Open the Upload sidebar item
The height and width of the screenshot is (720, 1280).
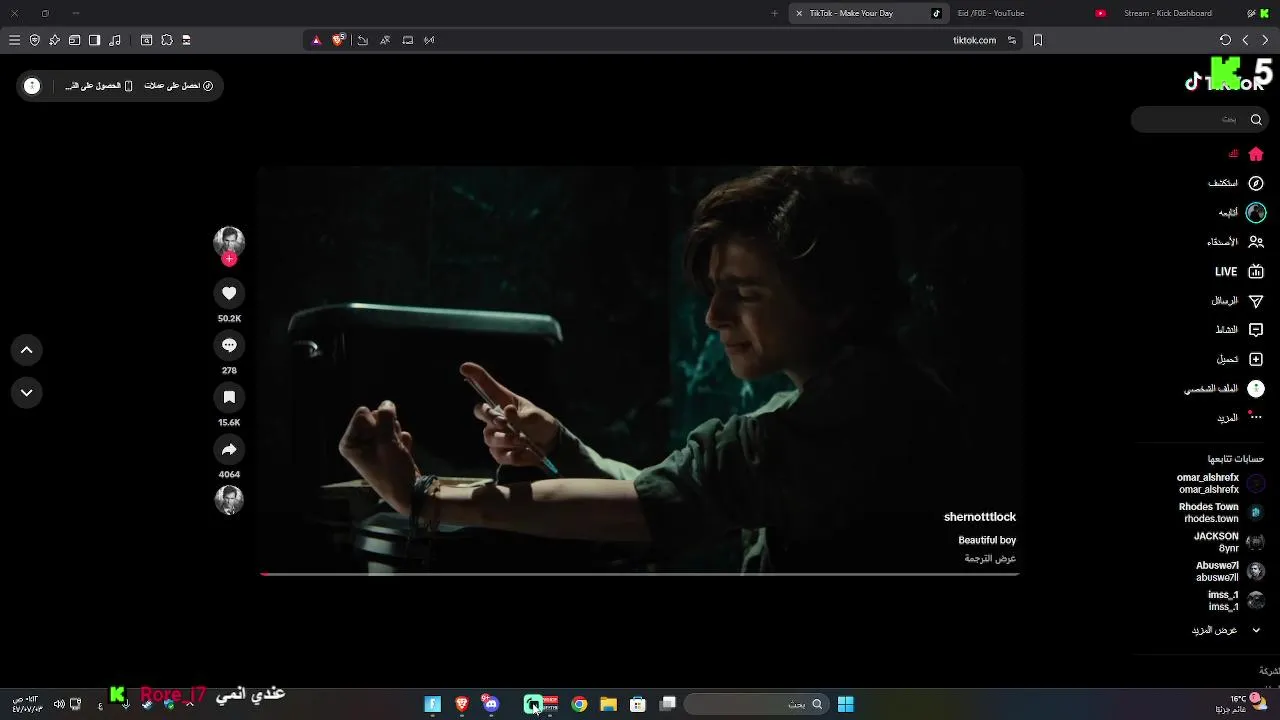pyautogui.click(x=1240, y=359)
